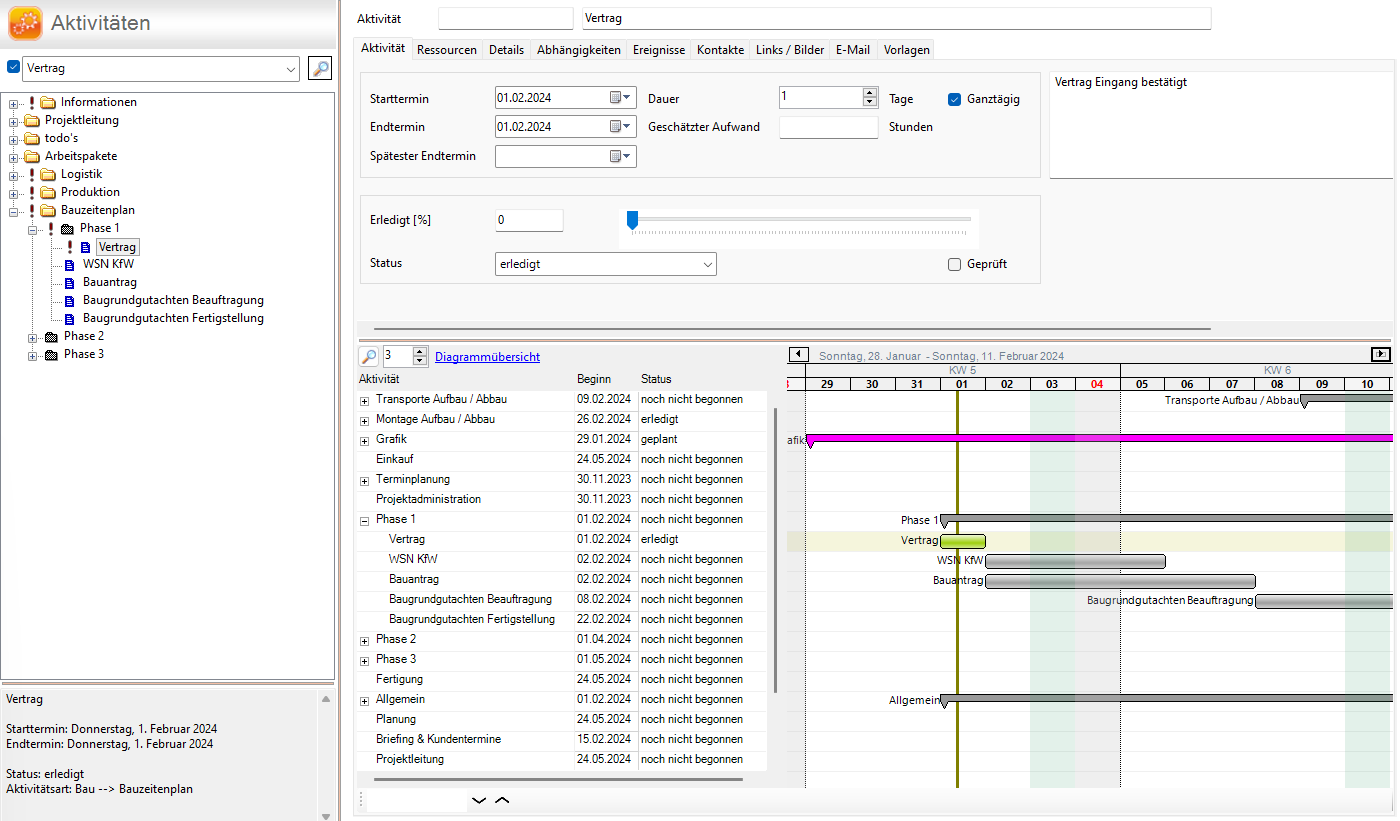The width and height of the screenshot is (1400, 821).
Task: Click the WSN KfW document icon
Action: click(x=69, y=265)
